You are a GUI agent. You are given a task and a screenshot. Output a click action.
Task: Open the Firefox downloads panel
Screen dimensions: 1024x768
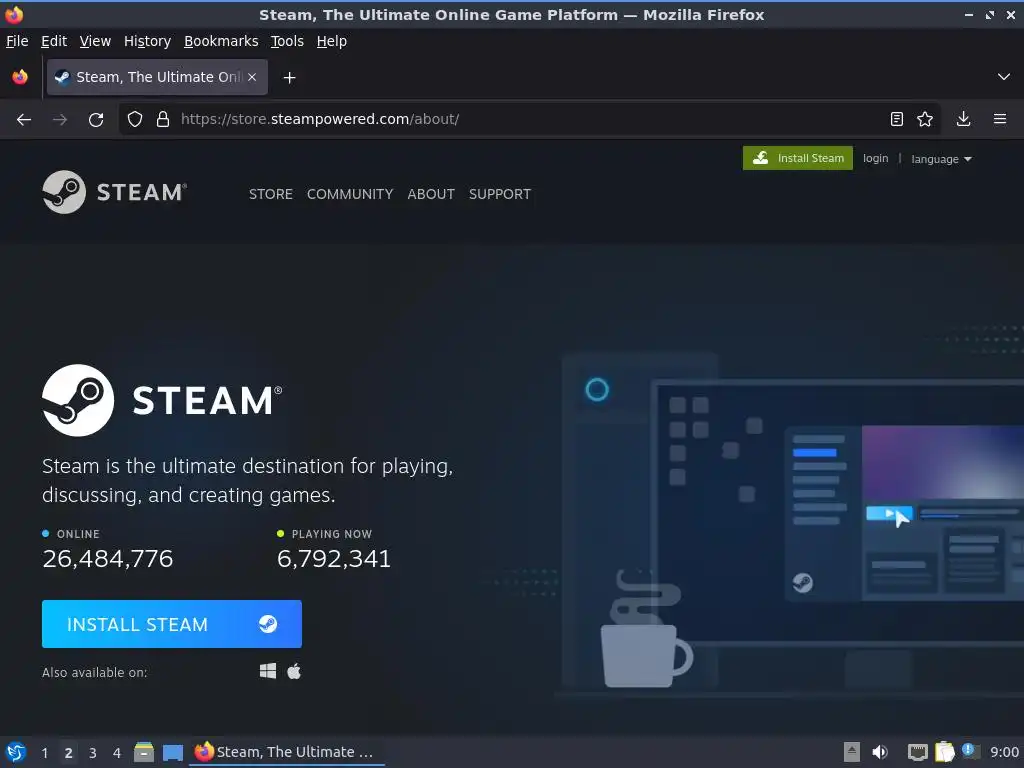tap(963, 119)
